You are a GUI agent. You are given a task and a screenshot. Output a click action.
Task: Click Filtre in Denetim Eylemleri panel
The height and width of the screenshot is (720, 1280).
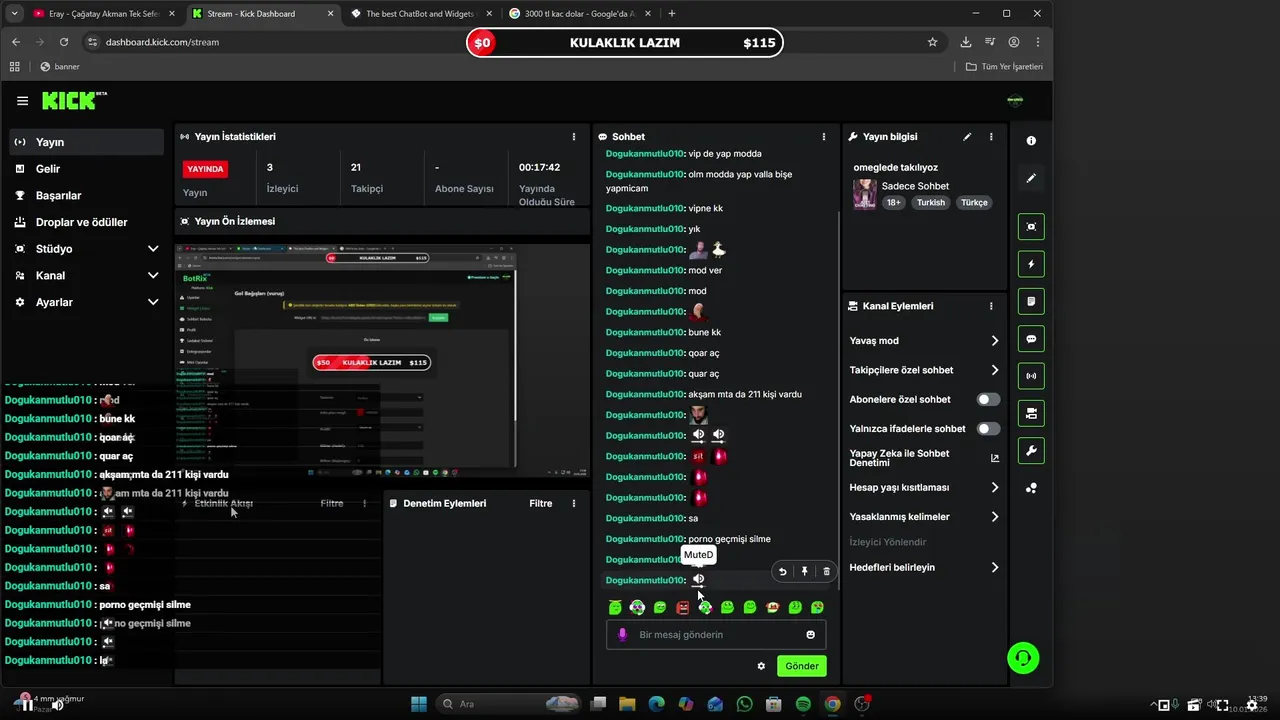[540, 503]
